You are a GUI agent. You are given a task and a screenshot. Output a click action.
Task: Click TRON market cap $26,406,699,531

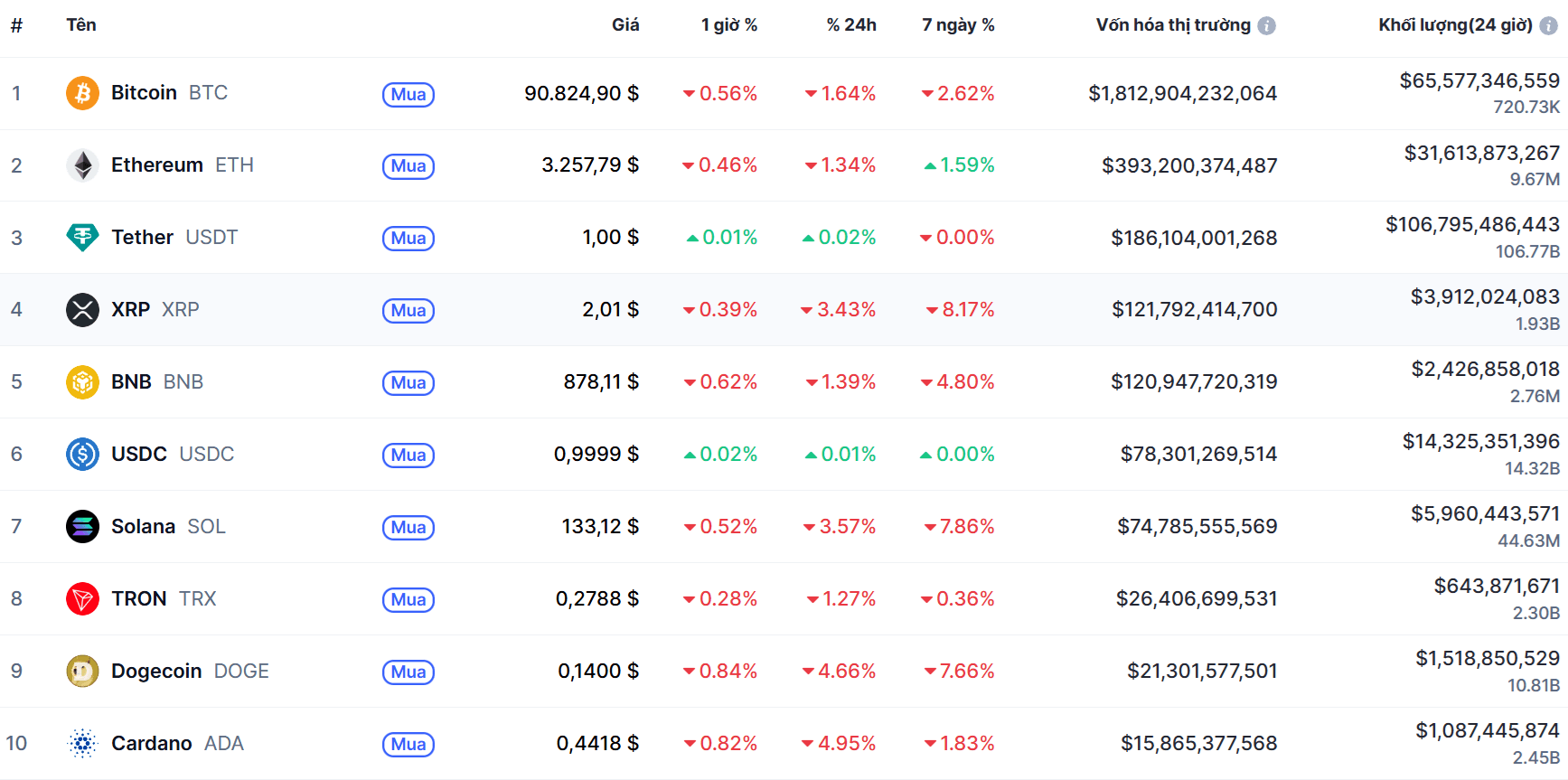coord(1197,598)
